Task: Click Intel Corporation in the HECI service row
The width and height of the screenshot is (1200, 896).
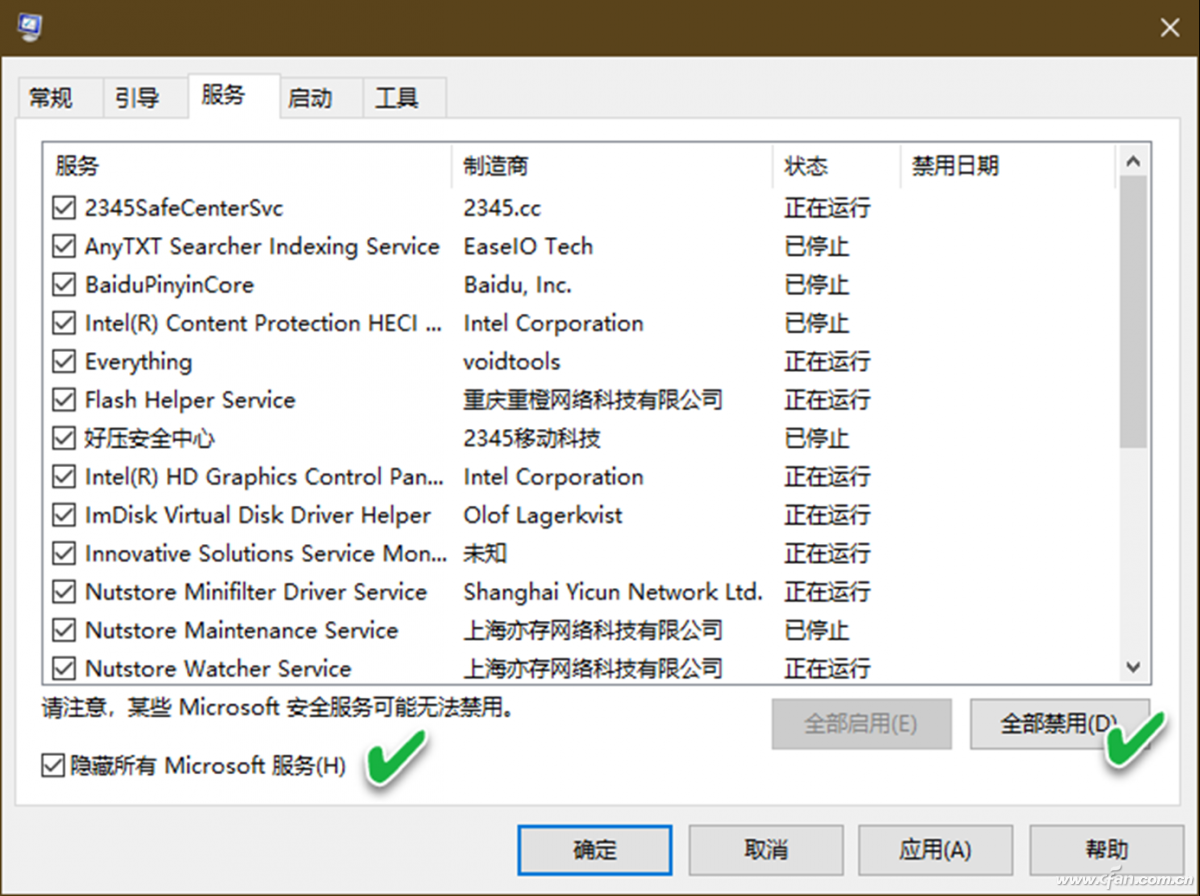Action: pyautogui.click(x=553, y=323)
